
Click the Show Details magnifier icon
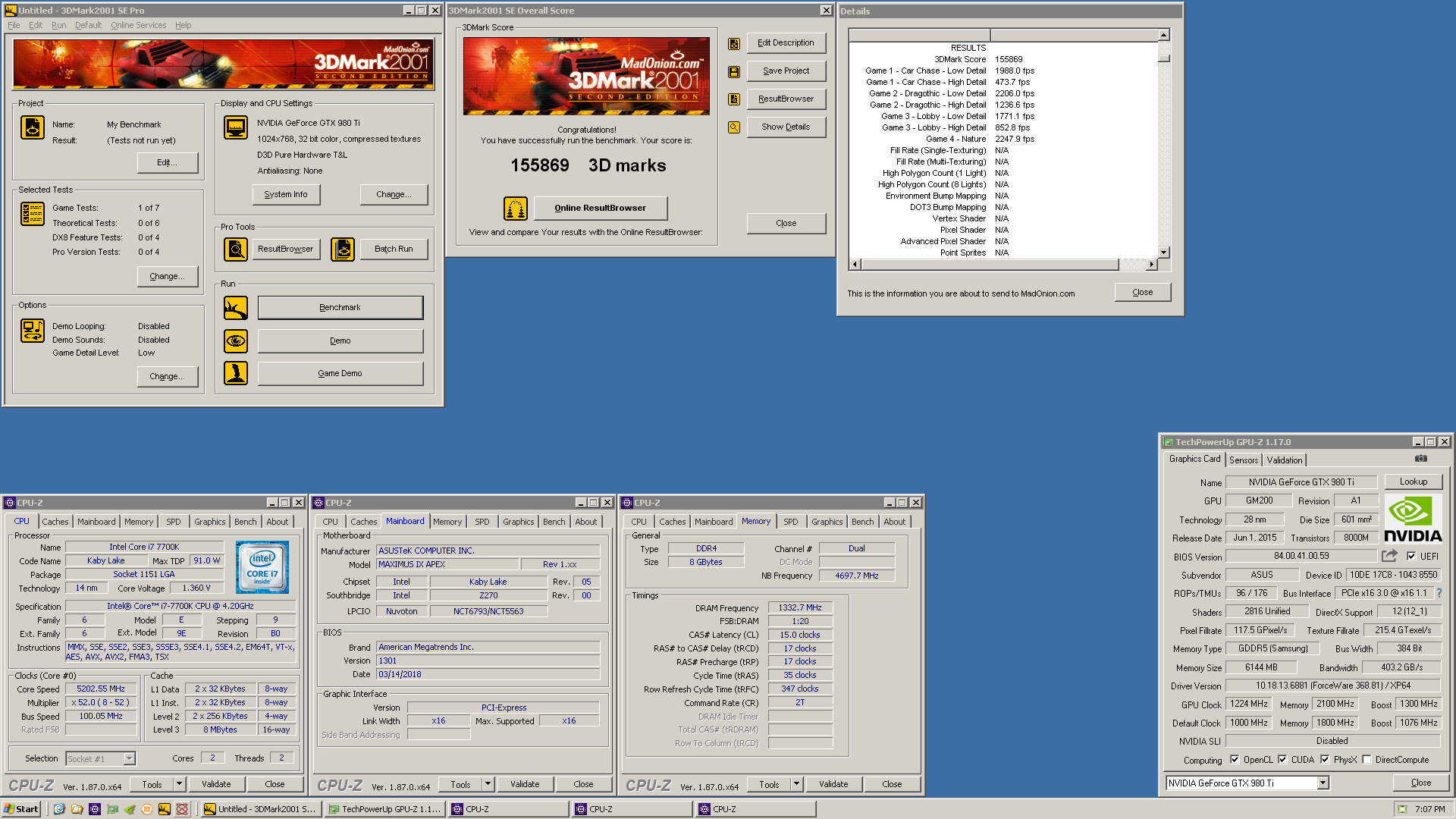(x=734, y=127)
